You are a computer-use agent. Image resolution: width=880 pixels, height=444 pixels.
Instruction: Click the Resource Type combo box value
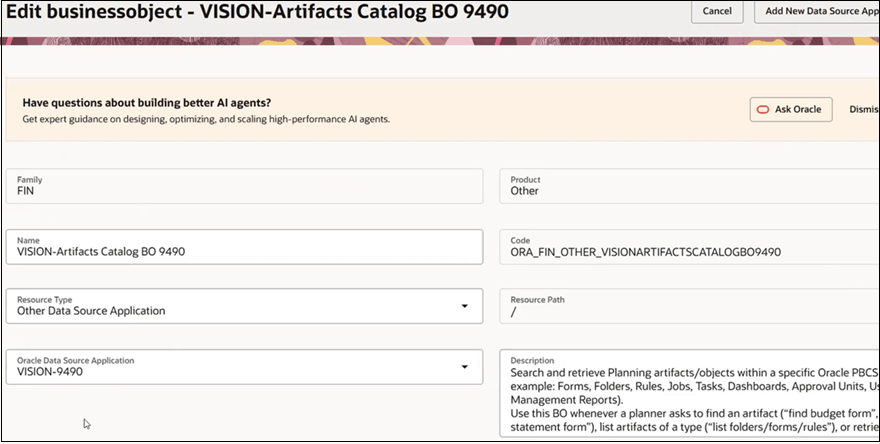[91, 311]
